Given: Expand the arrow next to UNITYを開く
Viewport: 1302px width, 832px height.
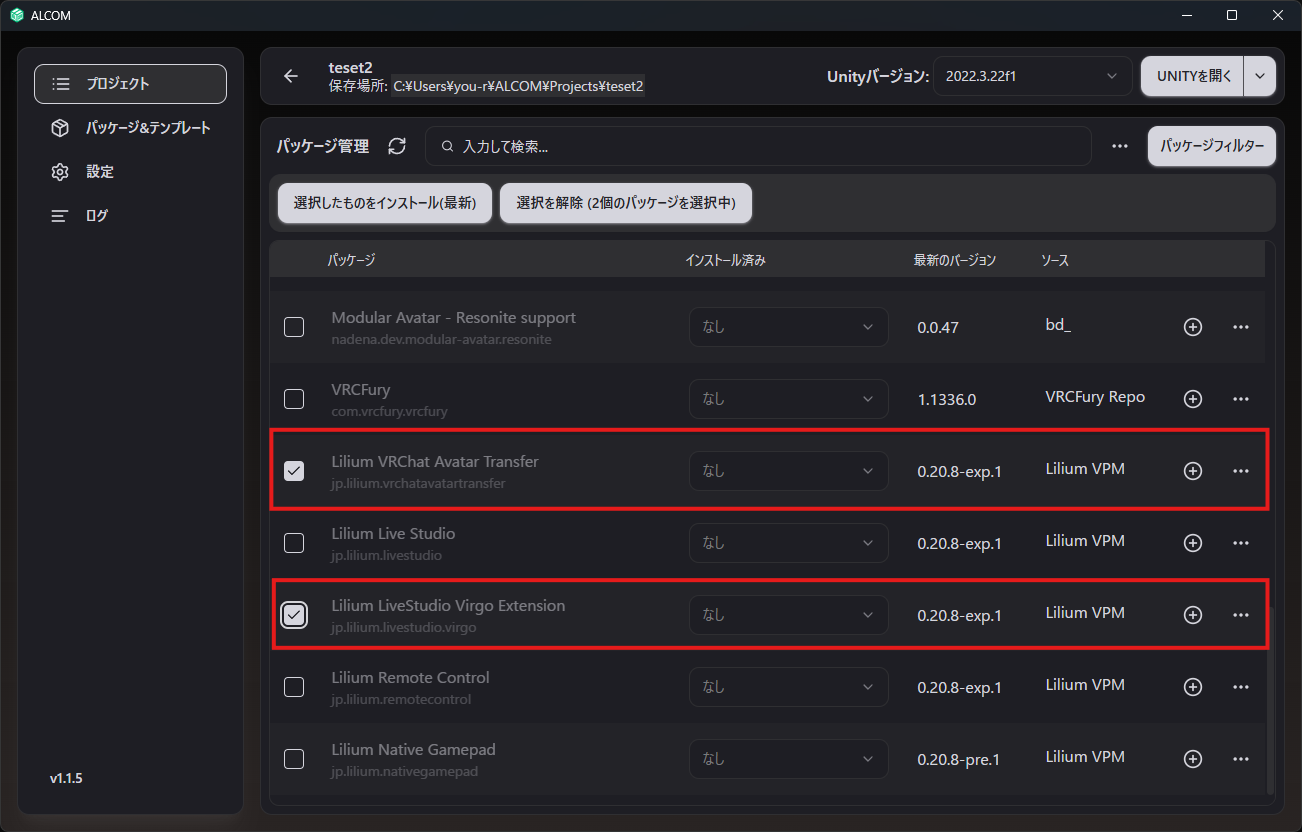Looking at the screenshot, I should [1260, 76].
